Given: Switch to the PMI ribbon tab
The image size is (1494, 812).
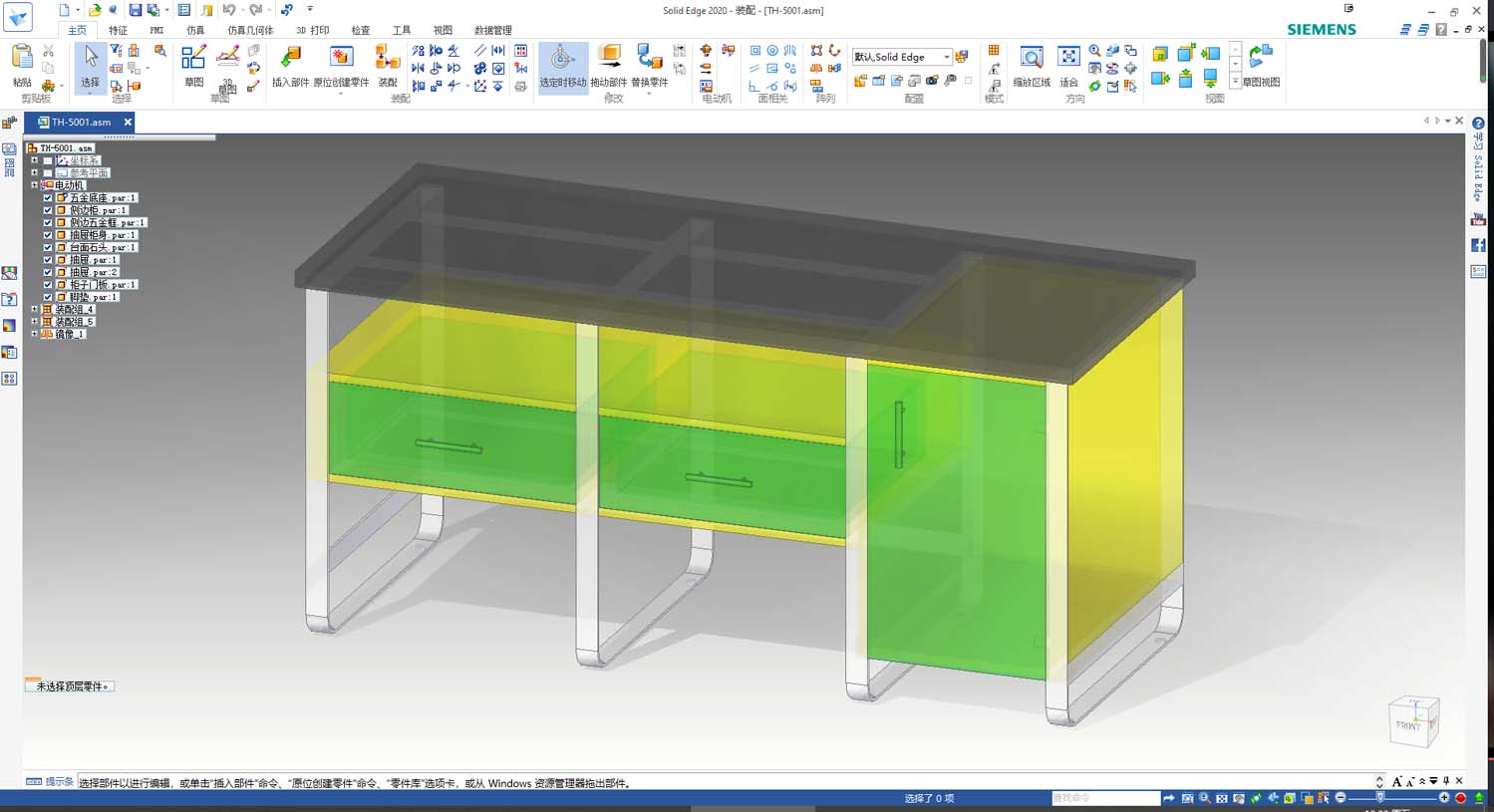Looking at the screenshot, I should tap(156, 30).
